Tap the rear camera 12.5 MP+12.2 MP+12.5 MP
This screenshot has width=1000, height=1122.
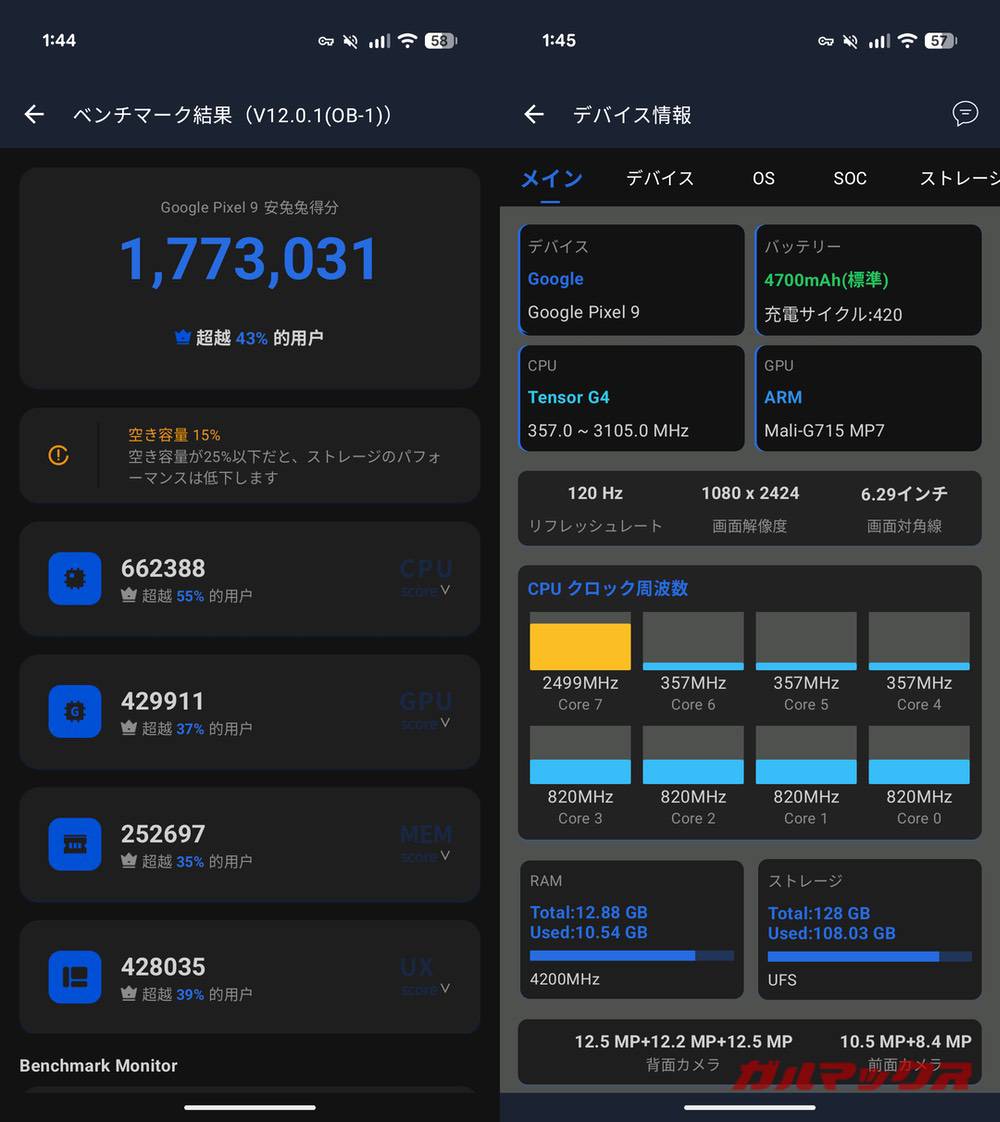pos(683,1042)
